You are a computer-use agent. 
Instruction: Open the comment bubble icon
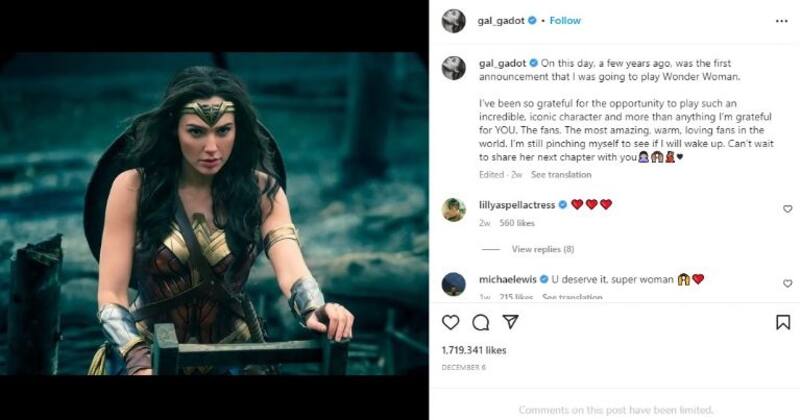(481, 322)
